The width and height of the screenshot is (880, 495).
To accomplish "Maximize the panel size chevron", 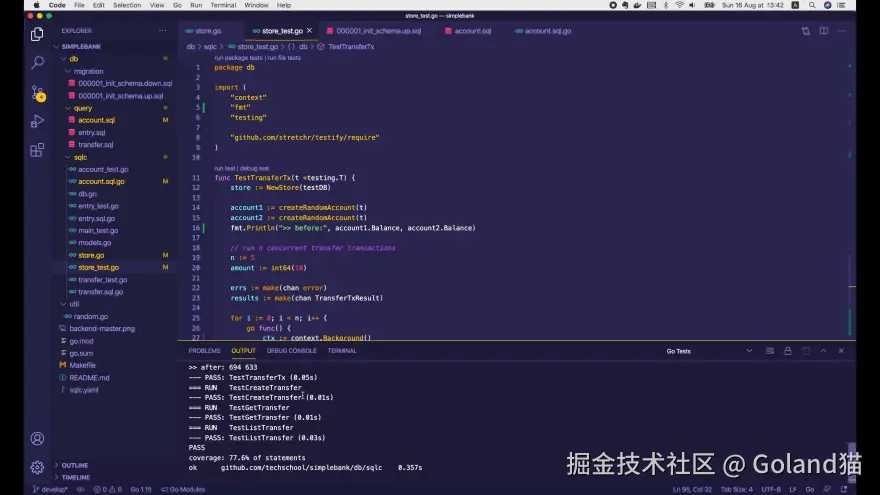I will pos(823,351).
